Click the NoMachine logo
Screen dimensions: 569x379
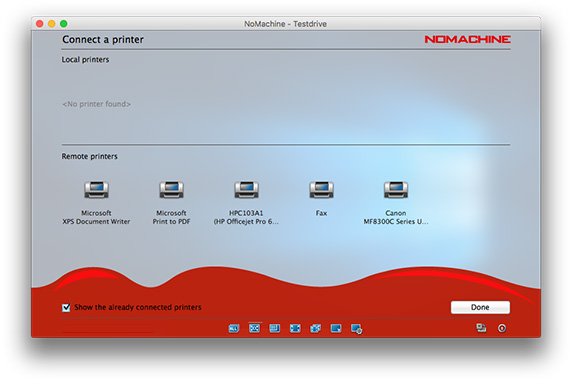(x=467, y=39)
